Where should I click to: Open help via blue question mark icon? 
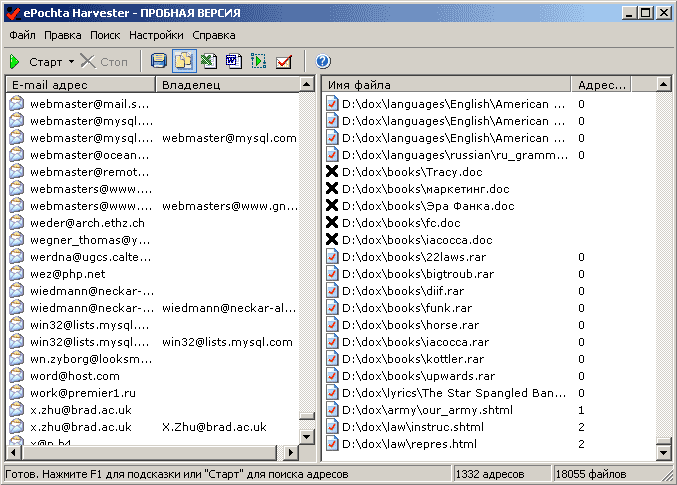(x=323, y=61)
